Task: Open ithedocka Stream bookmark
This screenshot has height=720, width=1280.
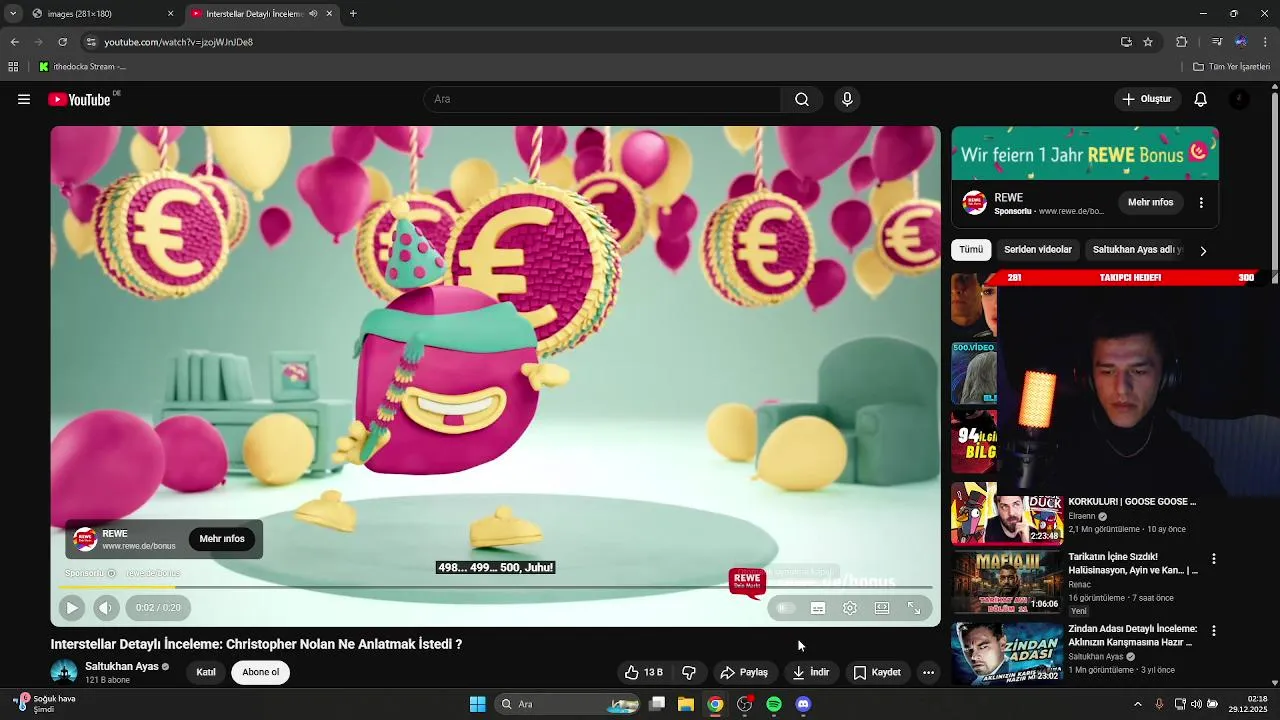Action: pos(82,67)
